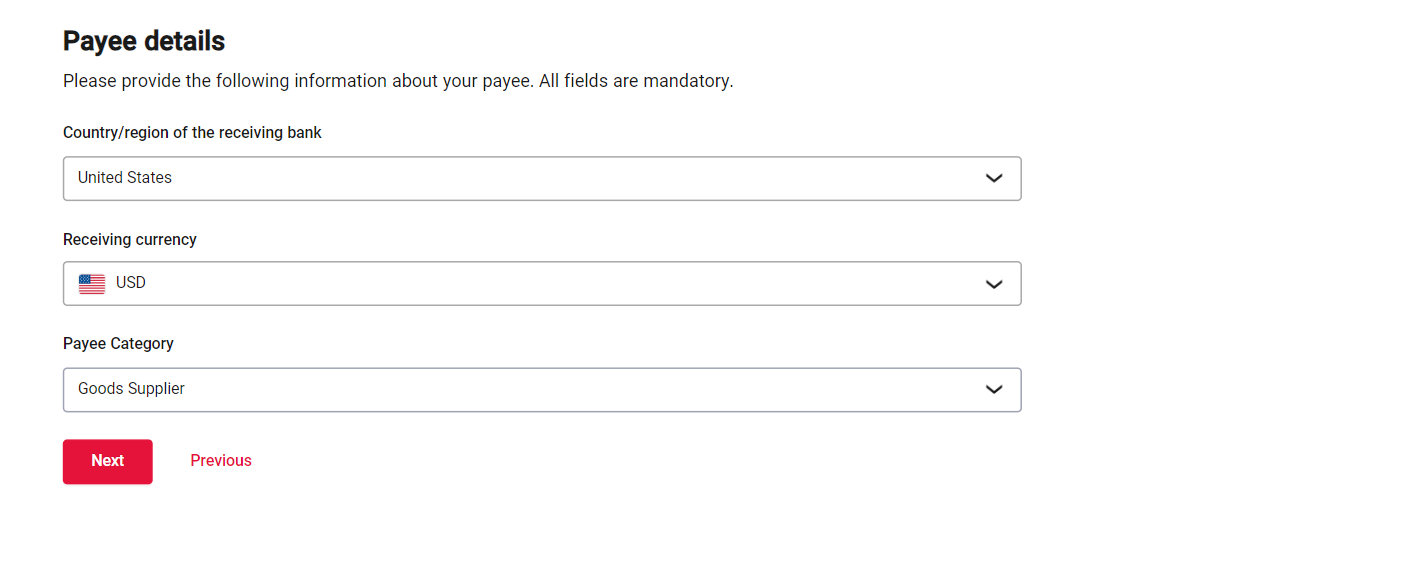Open the Country/region of receiving bank dropdown
This screenshot has height=583, width=1408.
click(x=541, y=178)
